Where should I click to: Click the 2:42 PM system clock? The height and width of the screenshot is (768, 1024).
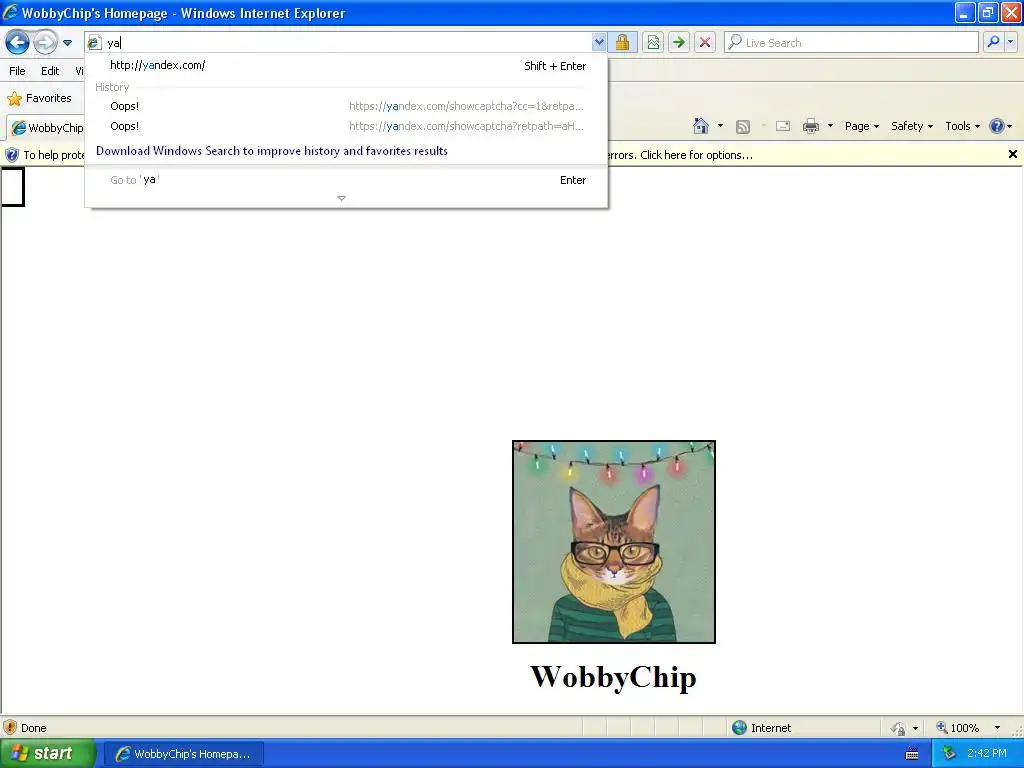[x=987, y=753]
